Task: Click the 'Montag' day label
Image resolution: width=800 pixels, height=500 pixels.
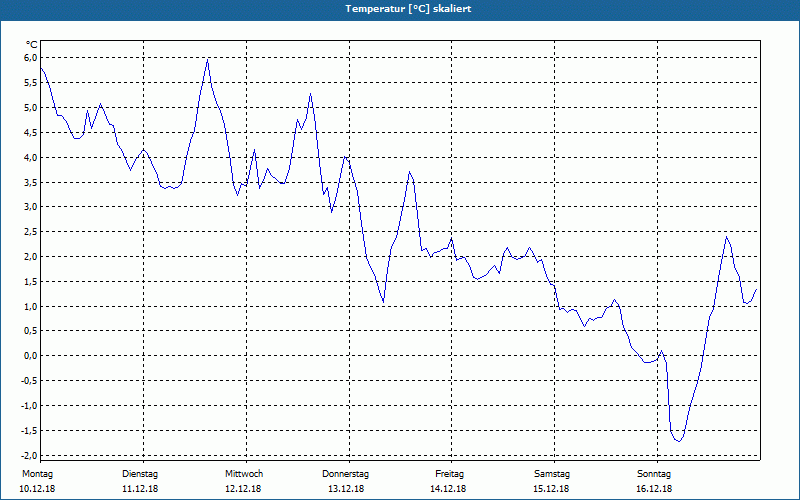Action: [37, 474]
